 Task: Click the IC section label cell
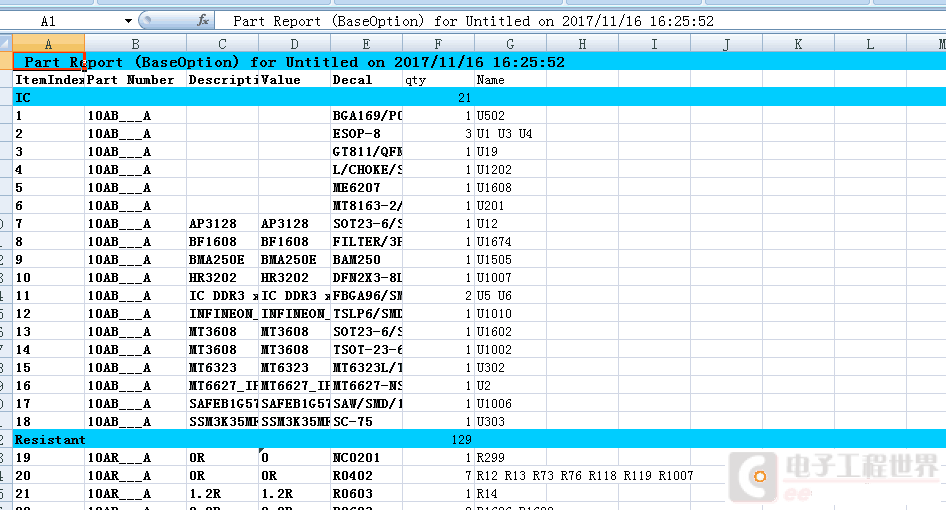(48, 97)
